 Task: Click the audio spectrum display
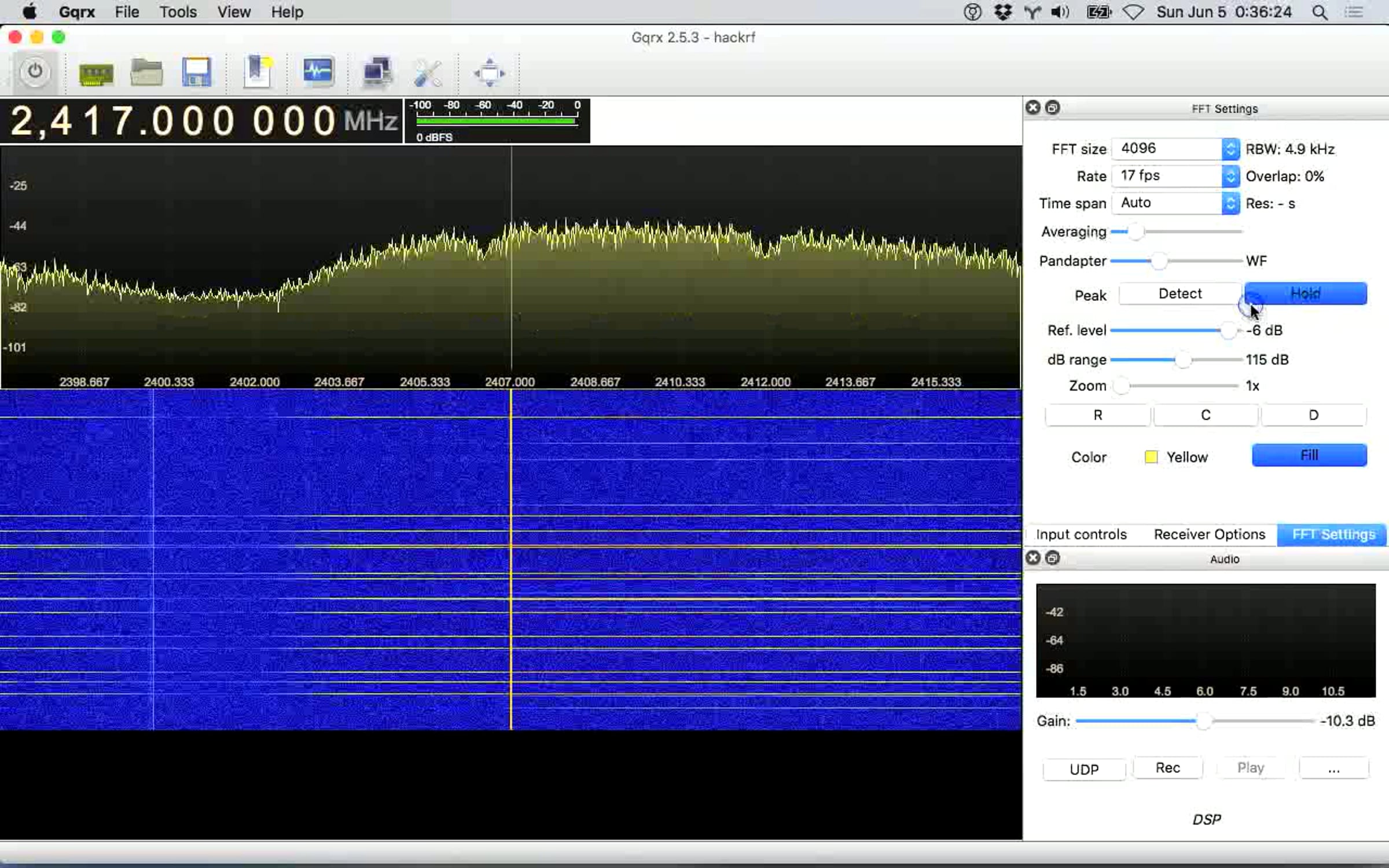tap(1206, 641)
